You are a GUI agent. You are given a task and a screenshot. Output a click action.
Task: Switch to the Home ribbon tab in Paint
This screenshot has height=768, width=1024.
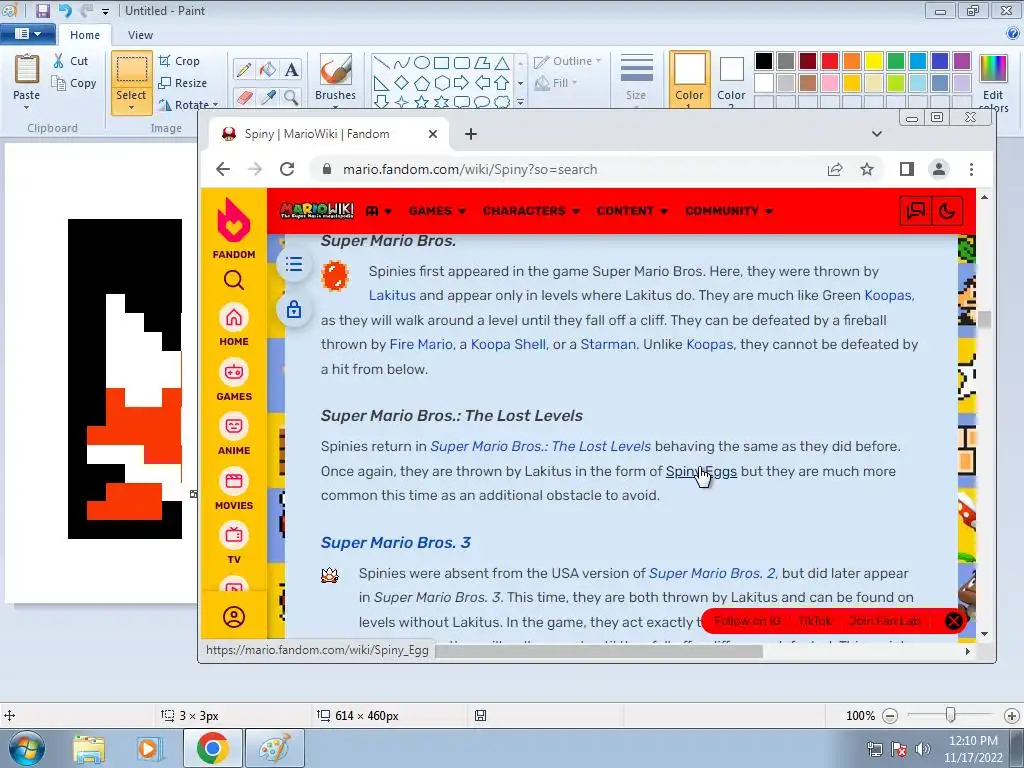tap(85, 35)
